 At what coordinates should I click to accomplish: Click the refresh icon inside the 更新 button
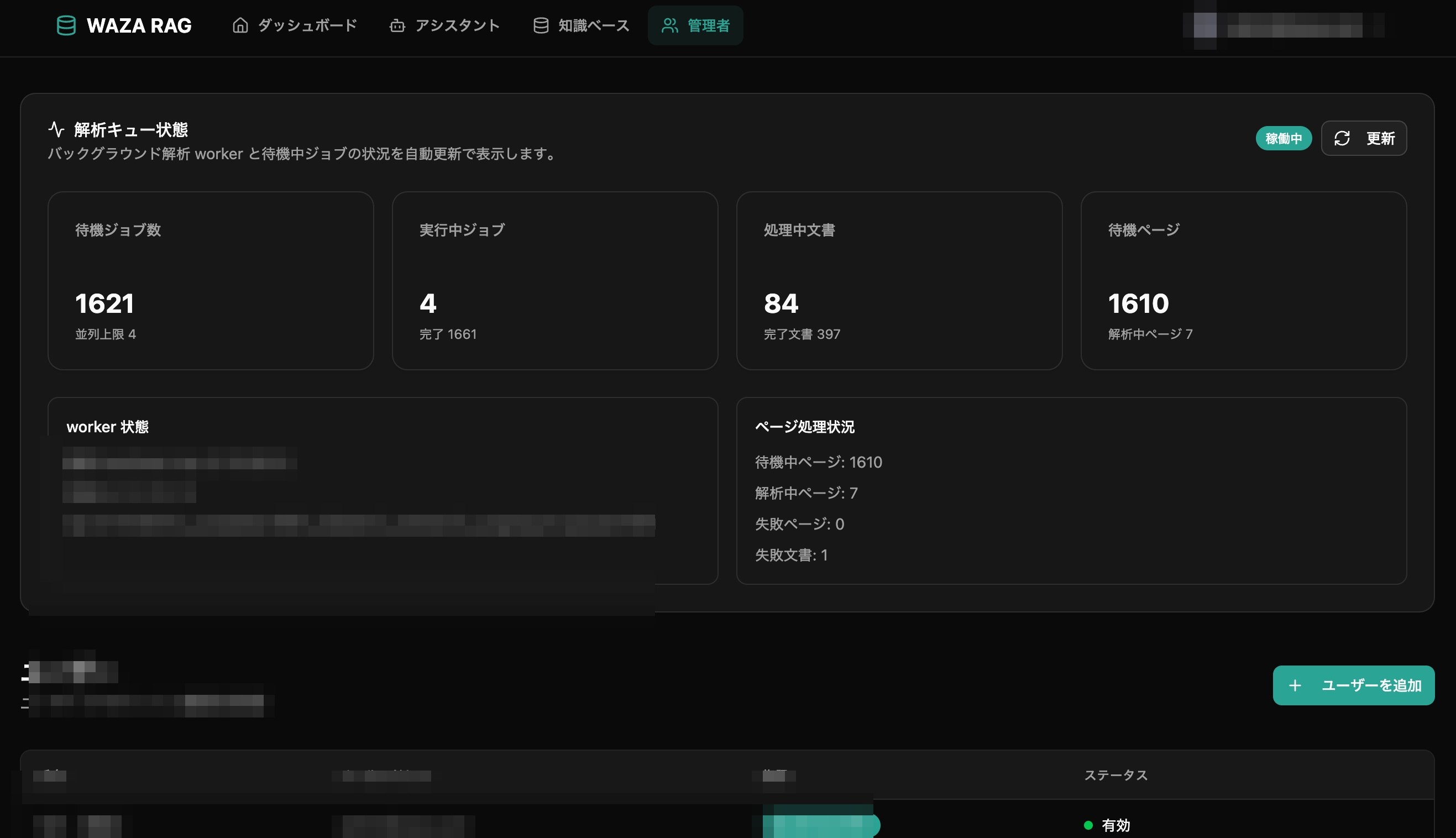coord(1343,138)
